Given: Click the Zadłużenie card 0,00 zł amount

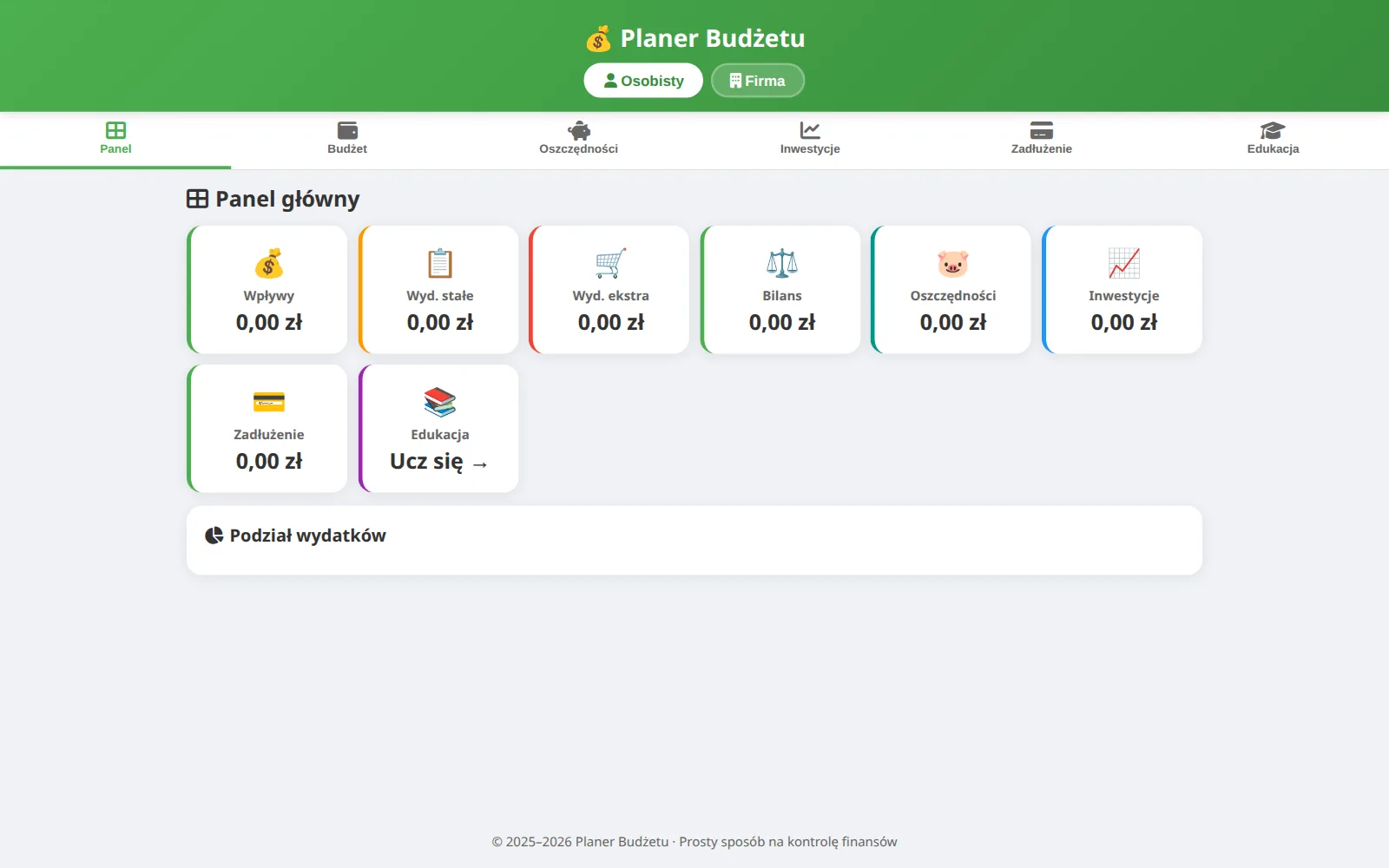Looking at the screenshot, I should pos(269,462).
